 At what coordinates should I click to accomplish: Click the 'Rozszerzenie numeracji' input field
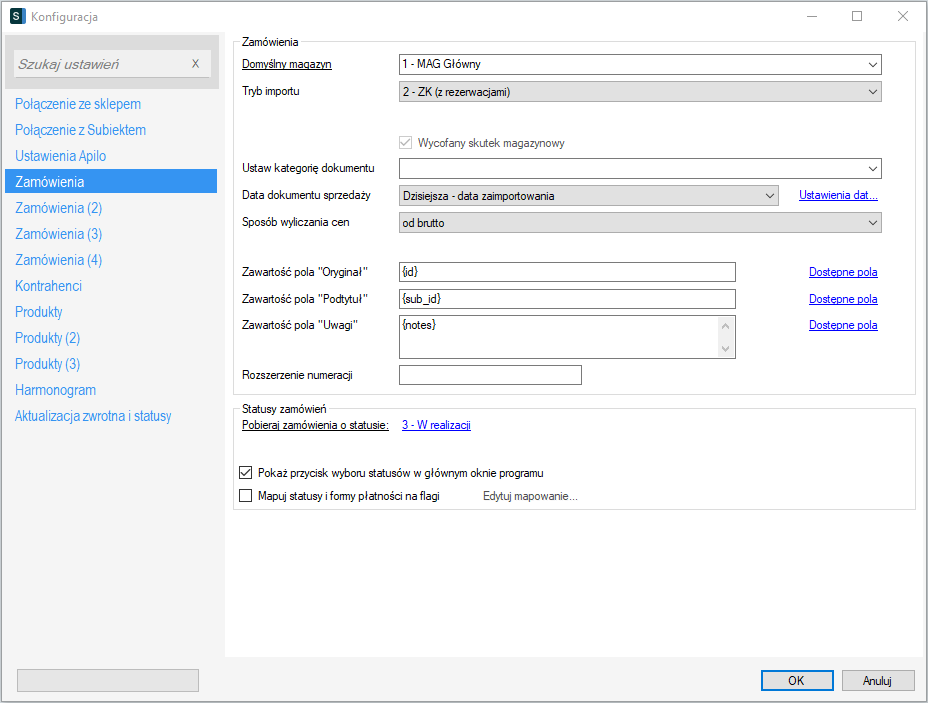point(490,375)
